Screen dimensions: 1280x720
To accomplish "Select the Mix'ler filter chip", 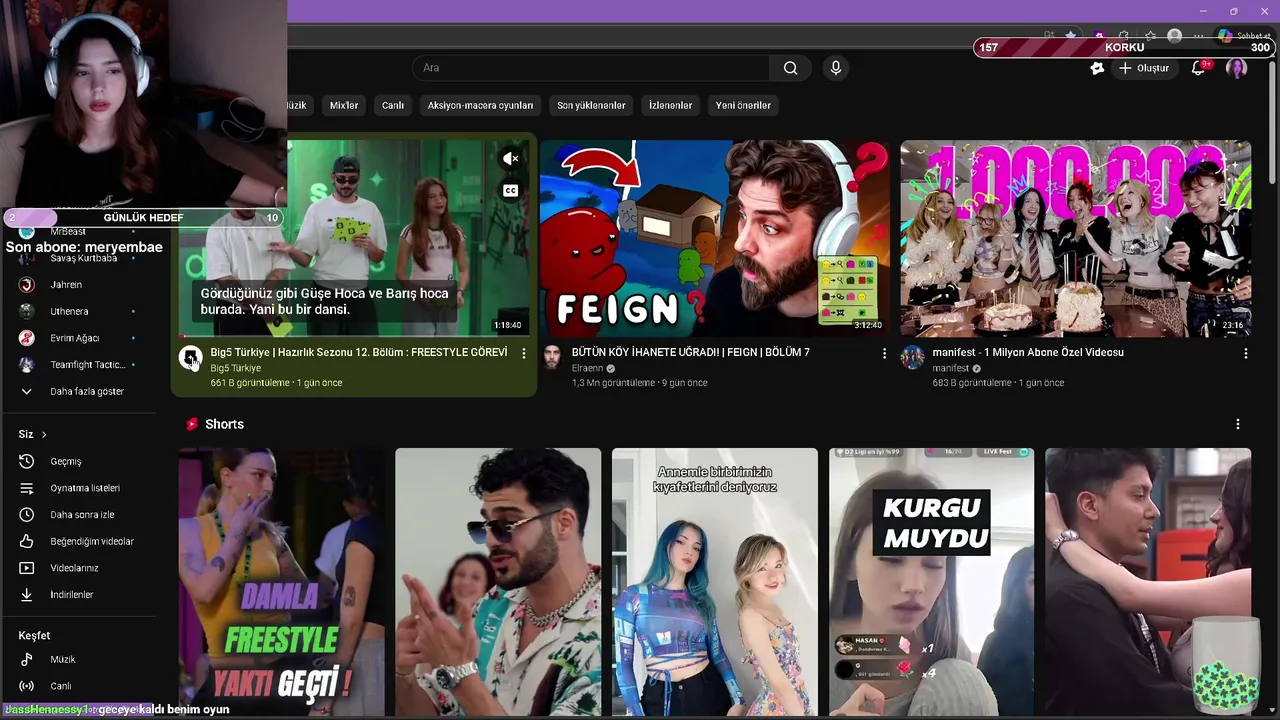I will pos(344,105).
